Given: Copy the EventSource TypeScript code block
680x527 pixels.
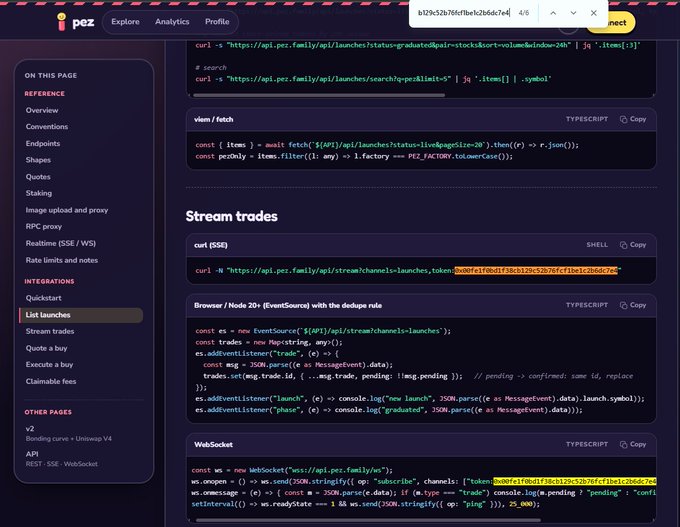Looking at the screenshot, I should pyautogui.click(x=633, y=305).
